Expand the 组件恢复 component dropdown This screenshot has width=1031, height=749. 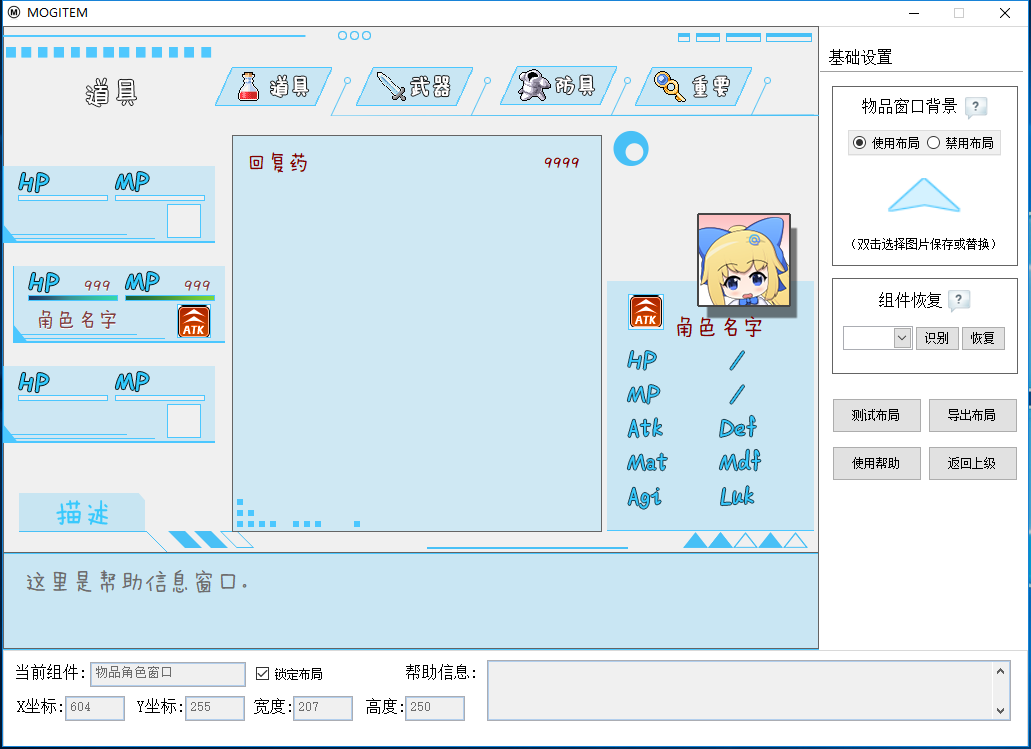(x=901, y=338)
